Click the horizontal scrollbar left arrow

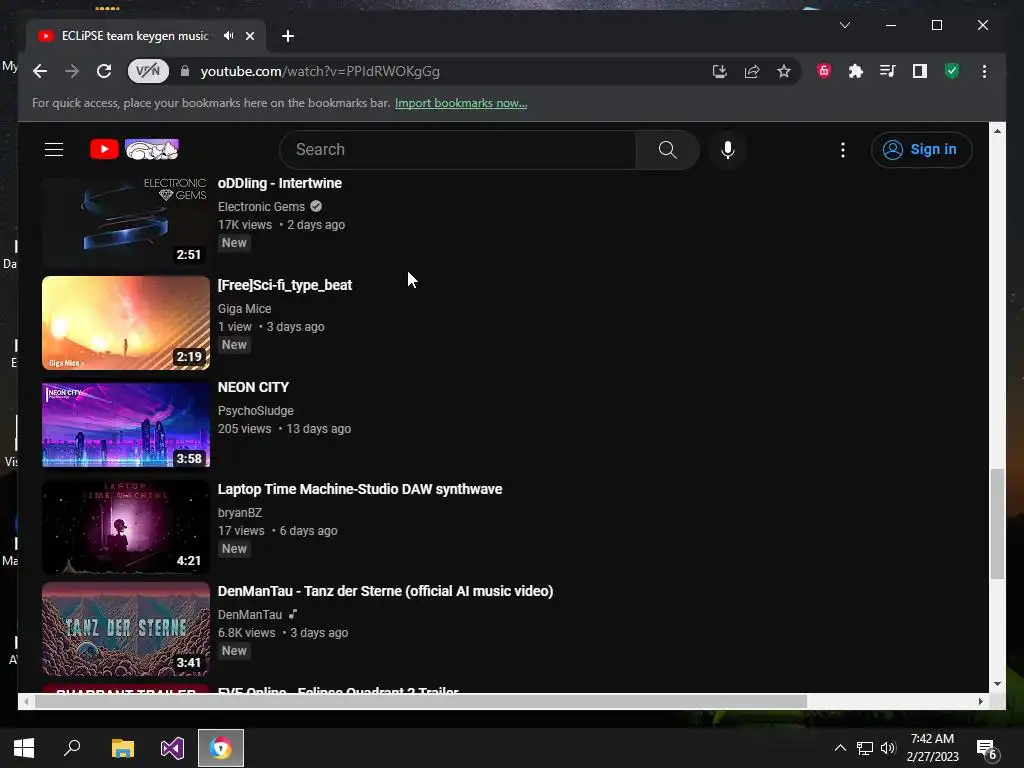tap(25, 701)
